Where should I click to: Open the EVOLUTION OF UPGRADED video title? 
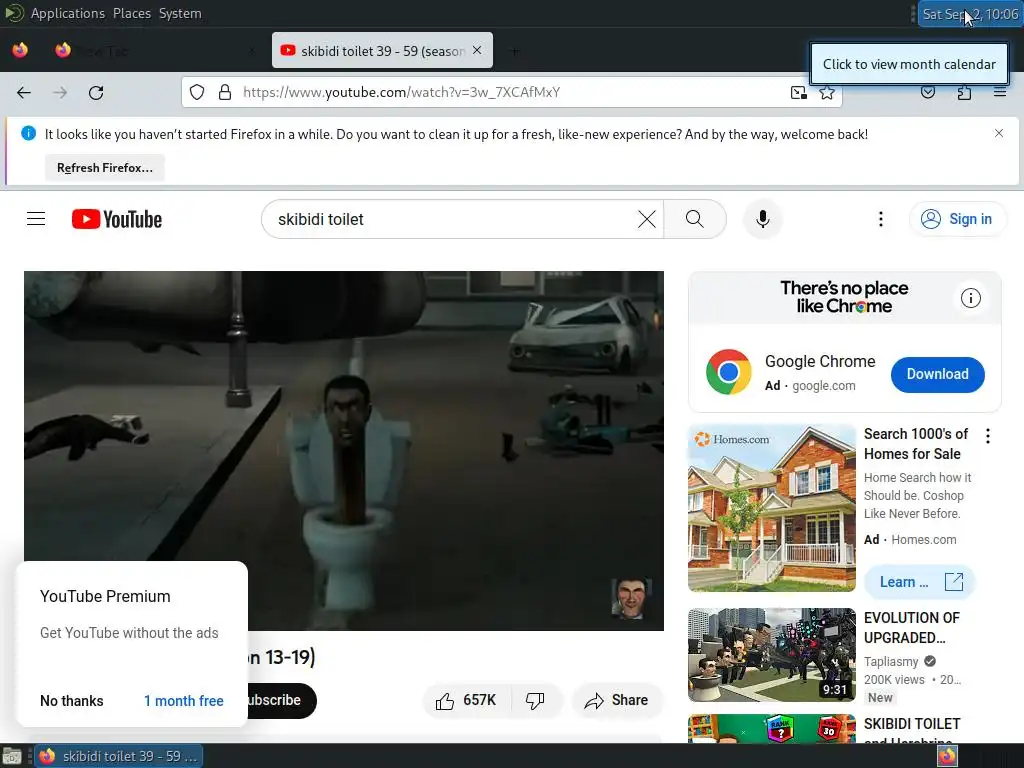[912, 628]
